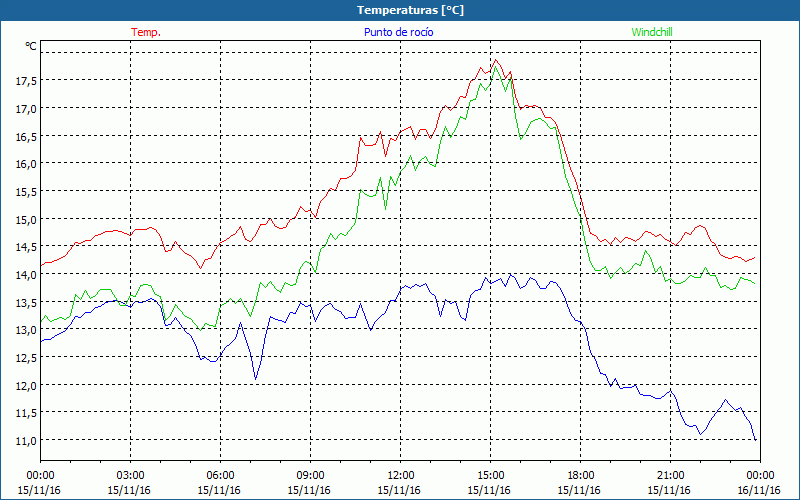Click the blue Punto de rocío legend label

398,32
